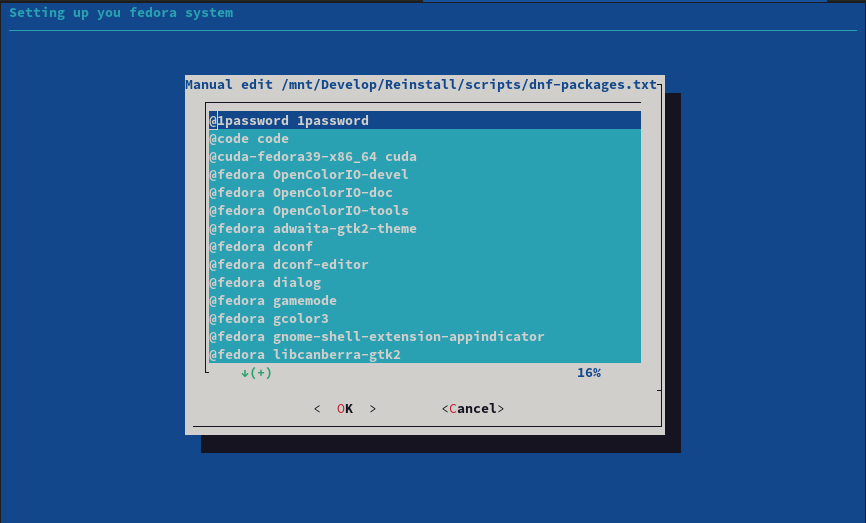Screen dimensions: 866x523
Task: Select the '@fedora dconf-editor' line
Action: (425, 265)
